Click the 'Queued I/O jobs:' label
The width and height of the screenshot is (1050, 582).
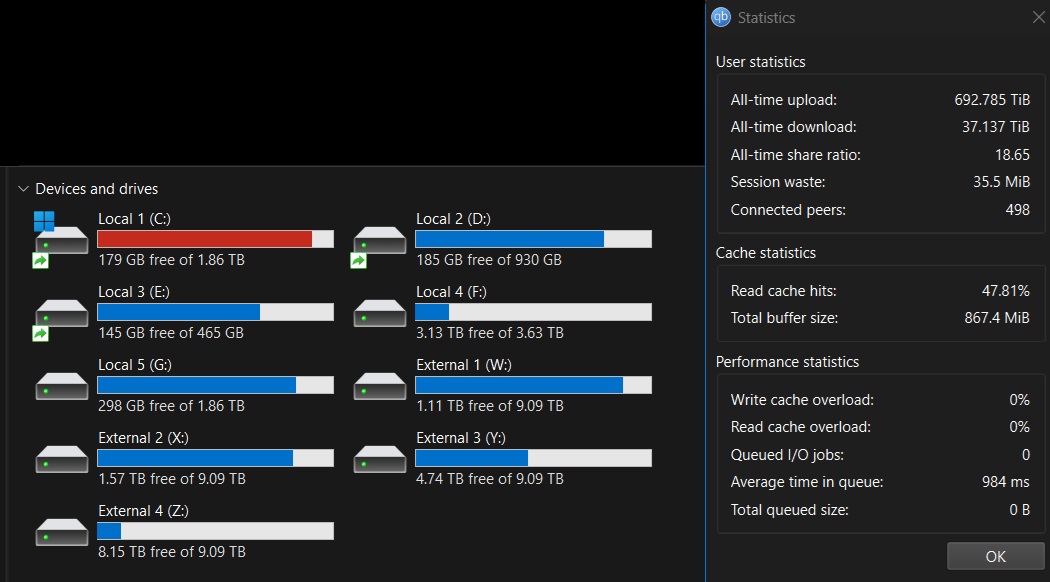[x=787, y=455]
